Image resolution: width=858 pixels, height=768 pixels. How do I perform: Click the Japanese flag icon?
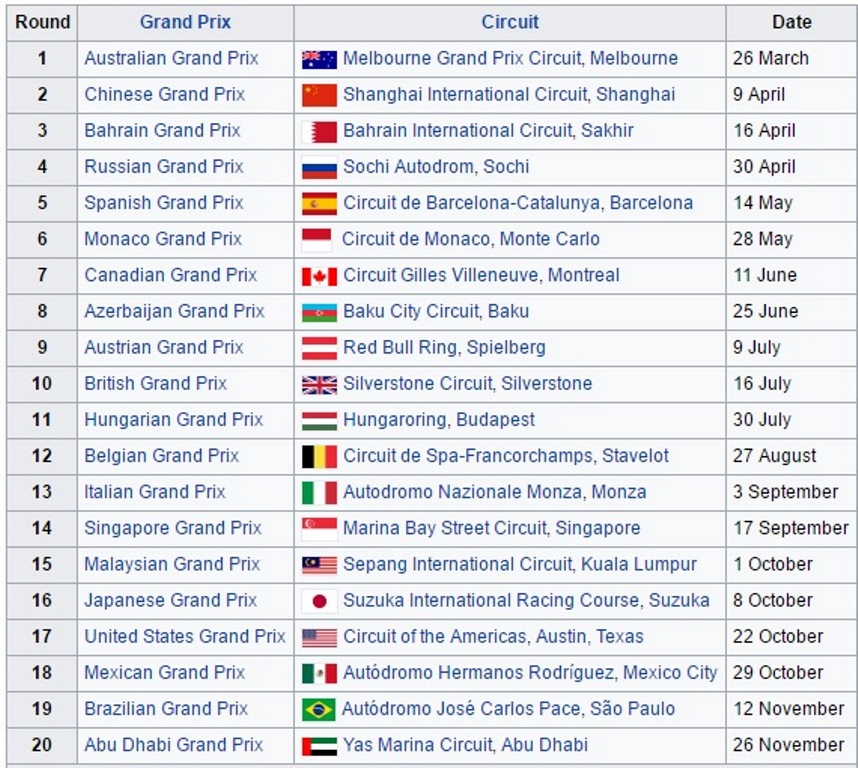coord(319,601)
